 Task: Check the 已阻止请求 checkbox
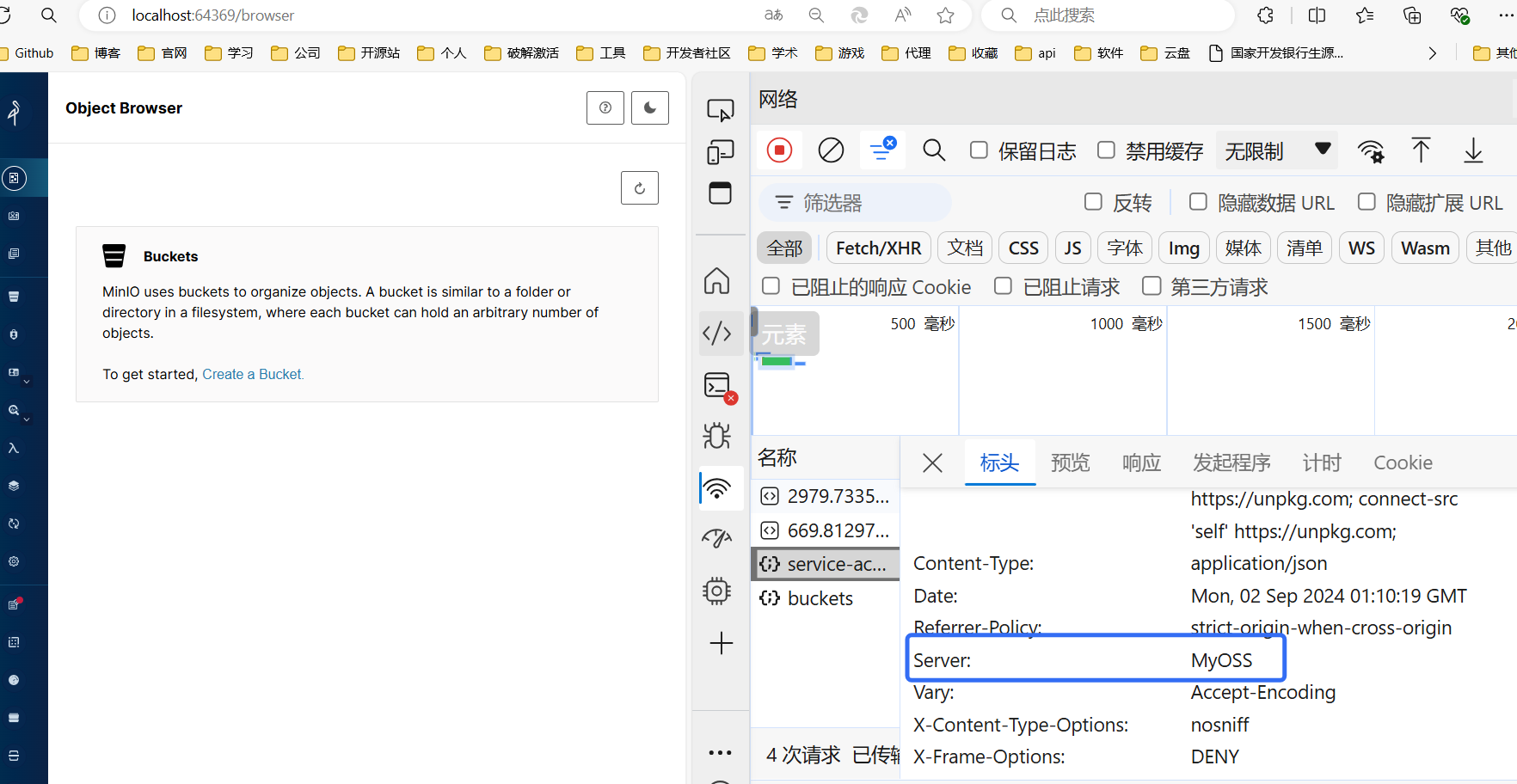click(x=1003, y=286)
